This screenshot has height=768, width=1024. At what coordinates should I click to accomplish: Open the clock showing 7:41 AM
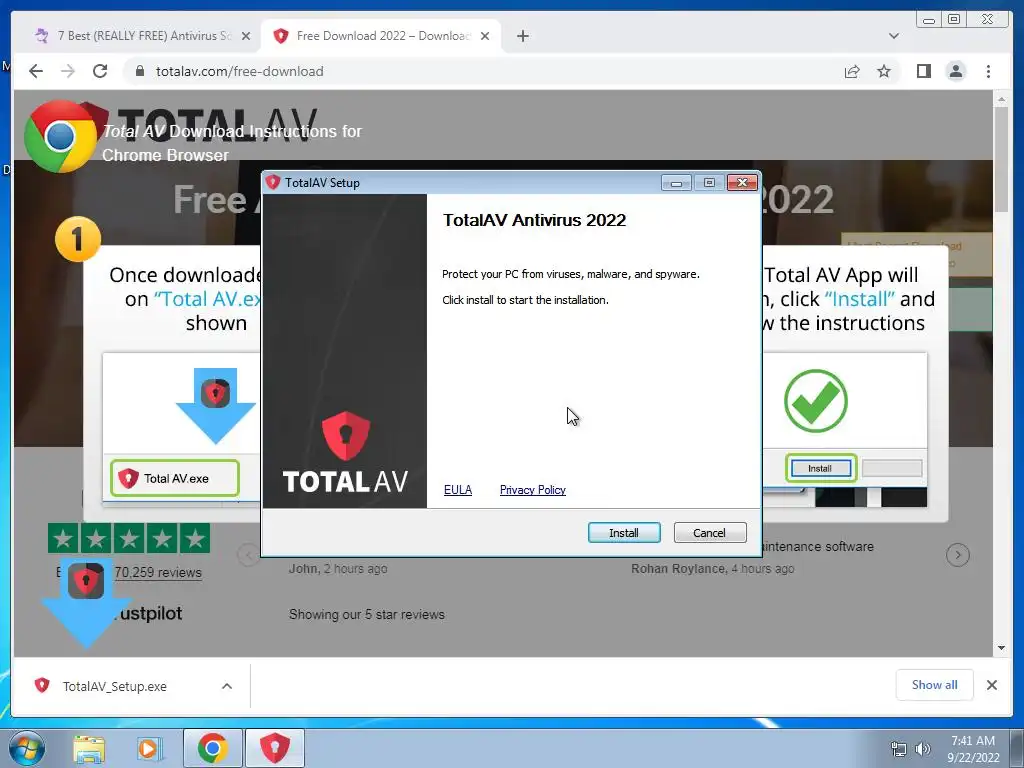coord(973,749)
